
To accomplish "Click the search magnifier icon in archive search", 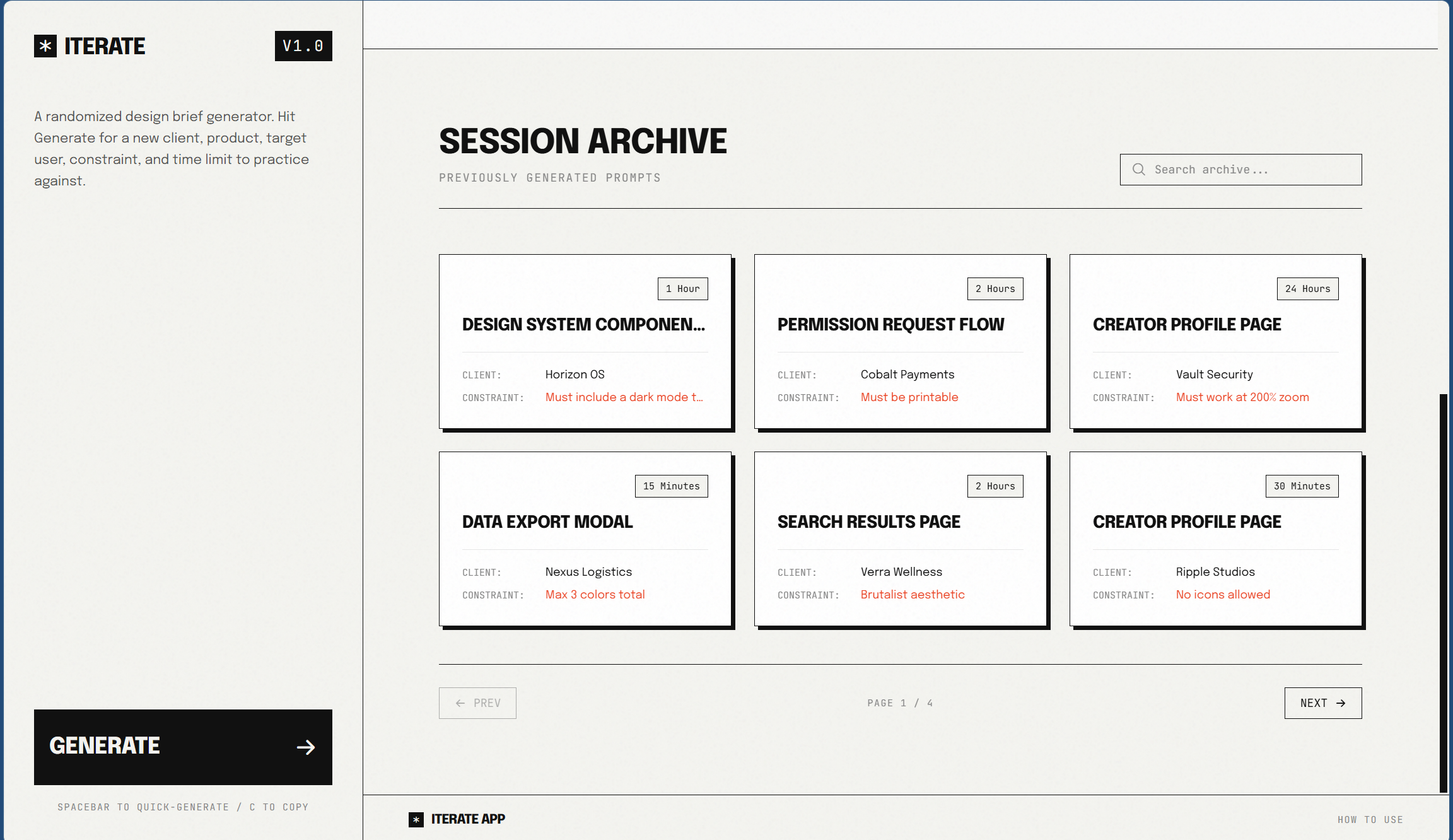I will coord(1139,169).
